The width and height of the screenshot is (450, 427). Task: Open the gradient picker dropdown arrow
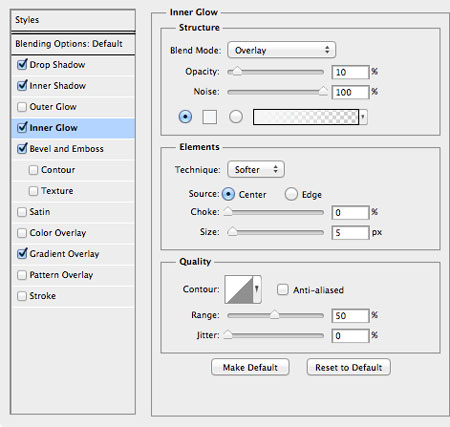[x=363, y=117]
